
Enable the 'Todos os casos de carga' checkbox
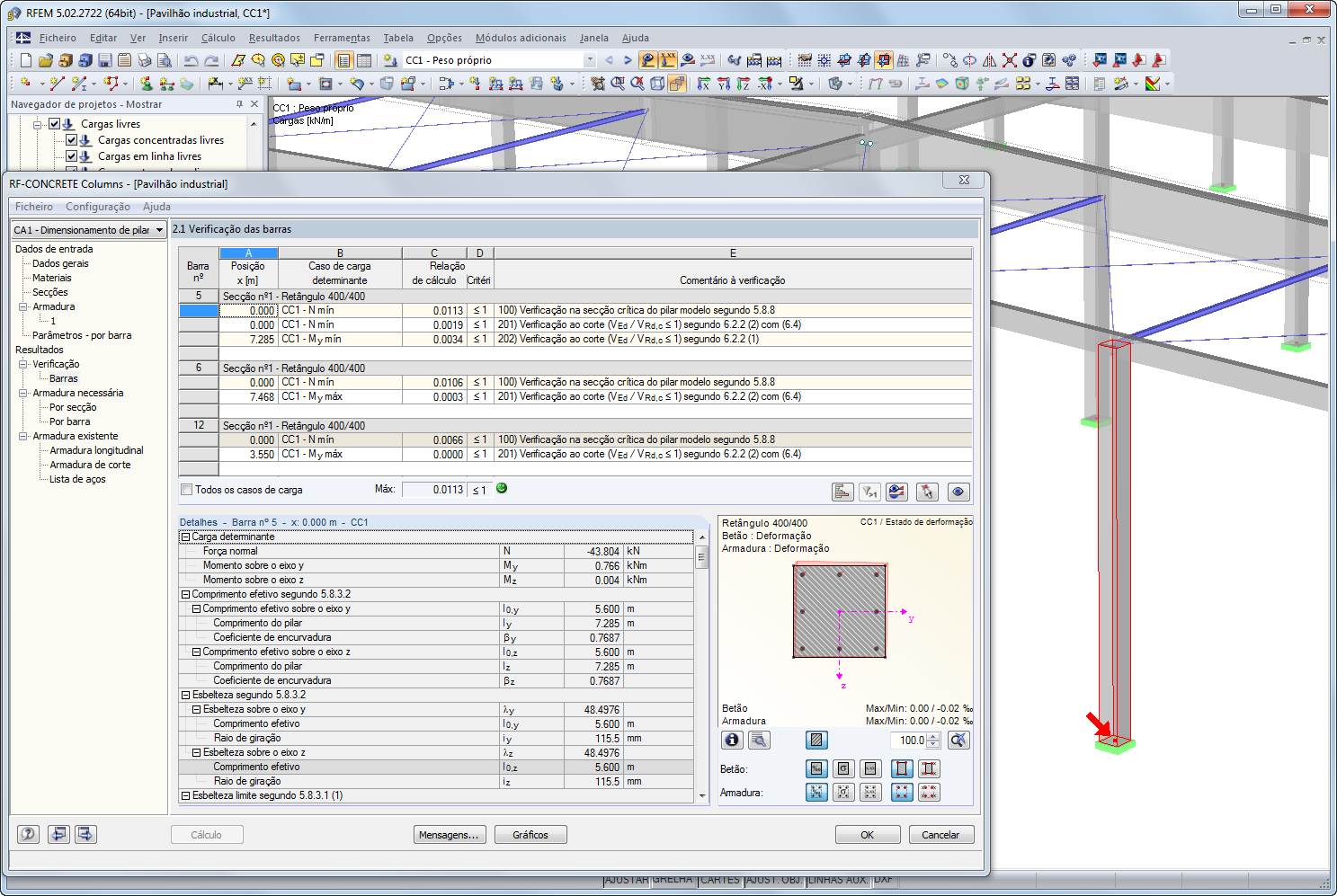tap(186, 489)
